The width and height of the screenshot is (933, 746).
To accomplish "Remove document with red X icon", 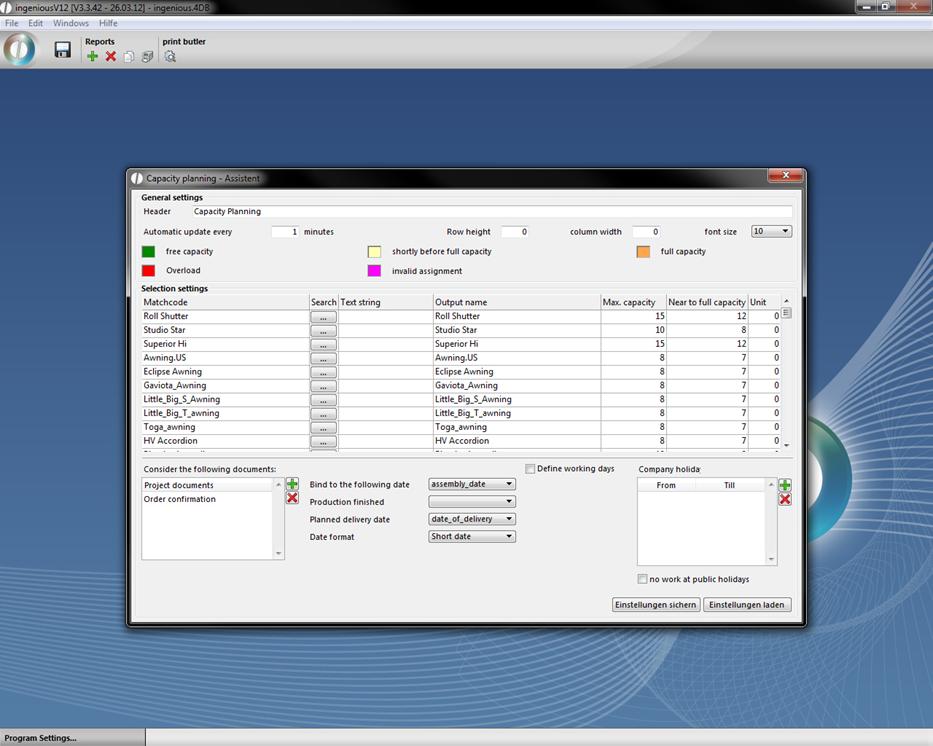I will 292,498.
